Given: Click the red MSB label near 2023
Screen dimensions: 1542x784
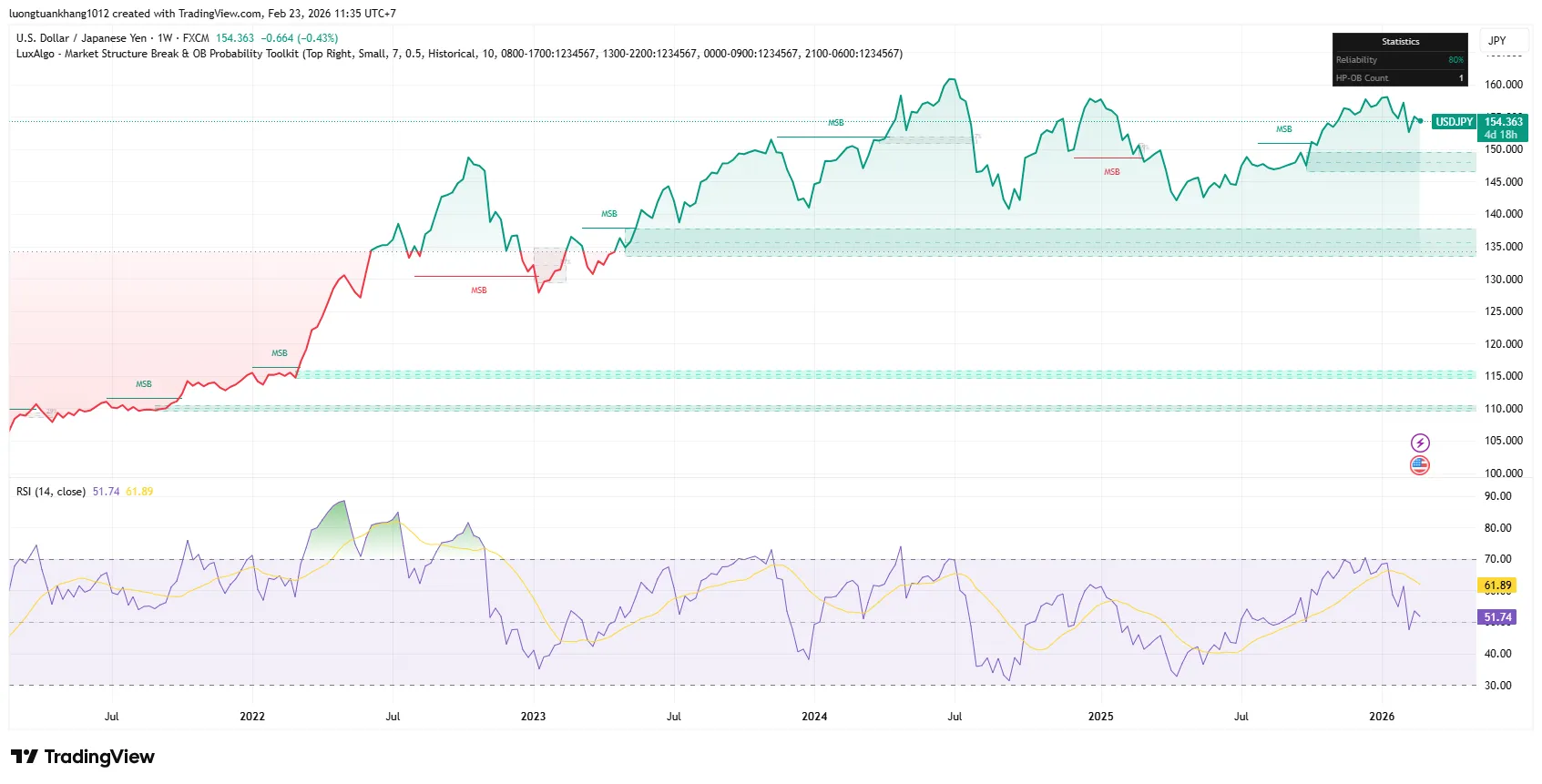Looking at the screenshot, I should [x=479, y=290].
